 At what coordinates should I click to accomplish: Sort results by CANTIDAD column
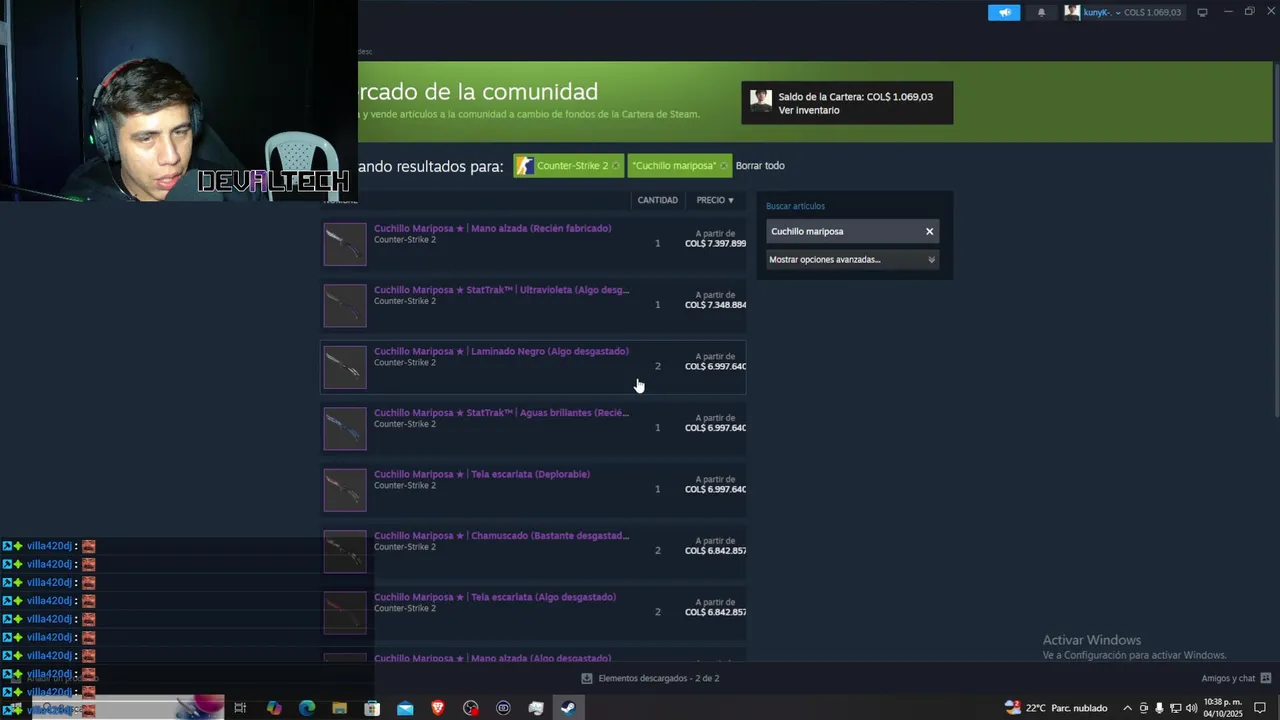657,200
